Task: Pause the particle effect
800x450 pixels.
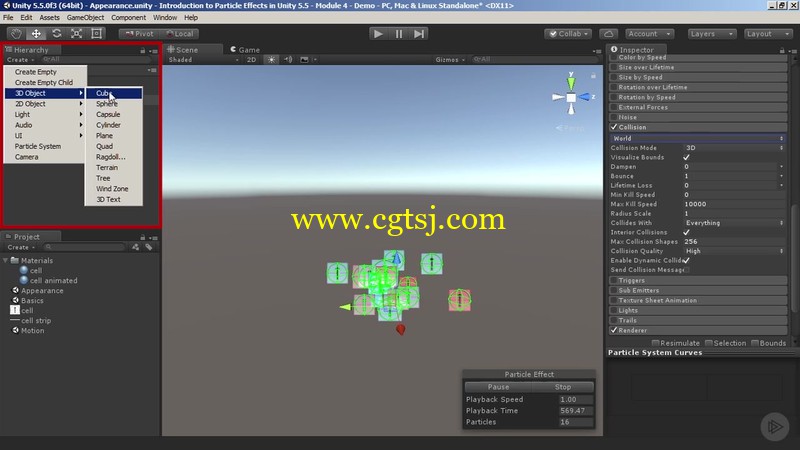Action: click(497, 387)
